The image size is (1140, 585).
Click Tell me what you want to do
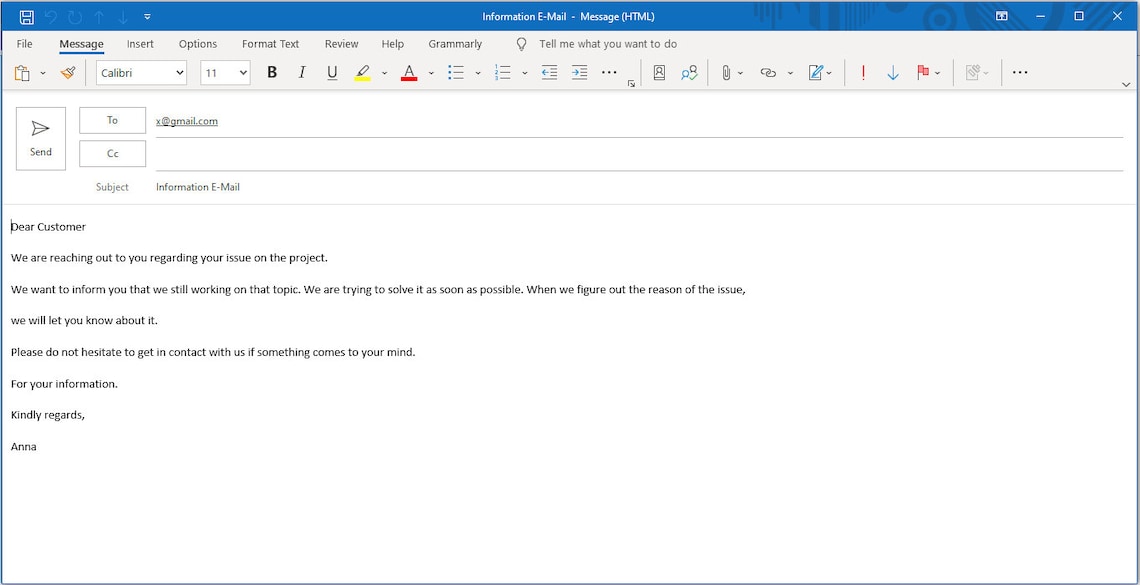[x=608, y=44]
